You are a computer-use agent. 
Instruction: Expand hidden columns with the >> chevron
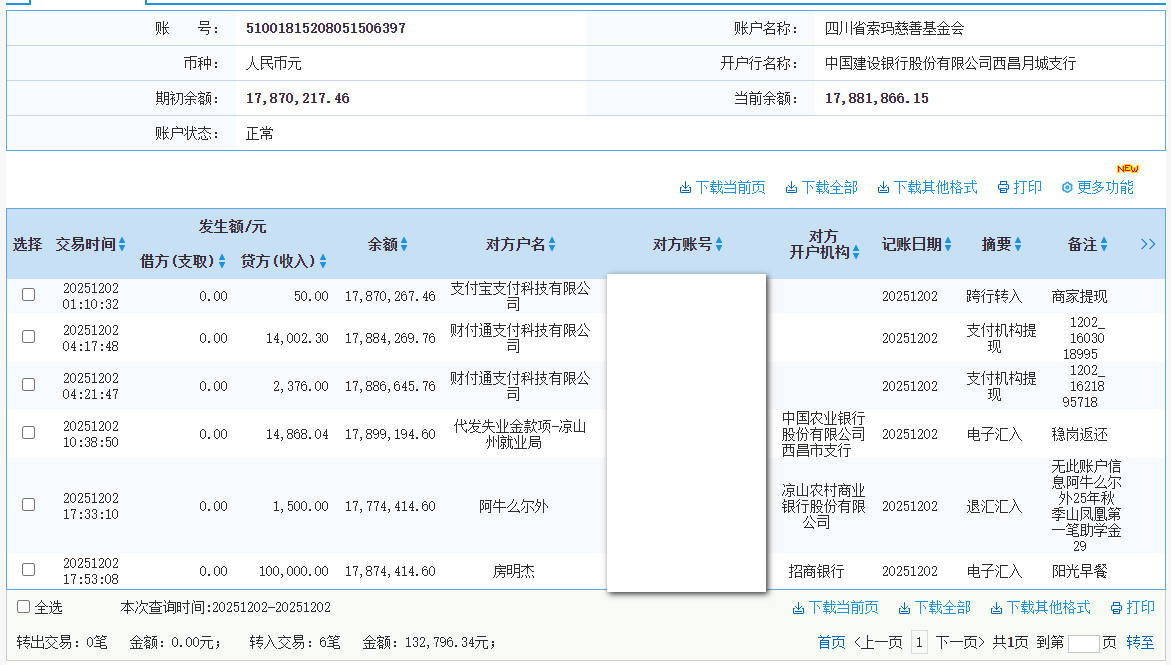[x=1148, y=244]
